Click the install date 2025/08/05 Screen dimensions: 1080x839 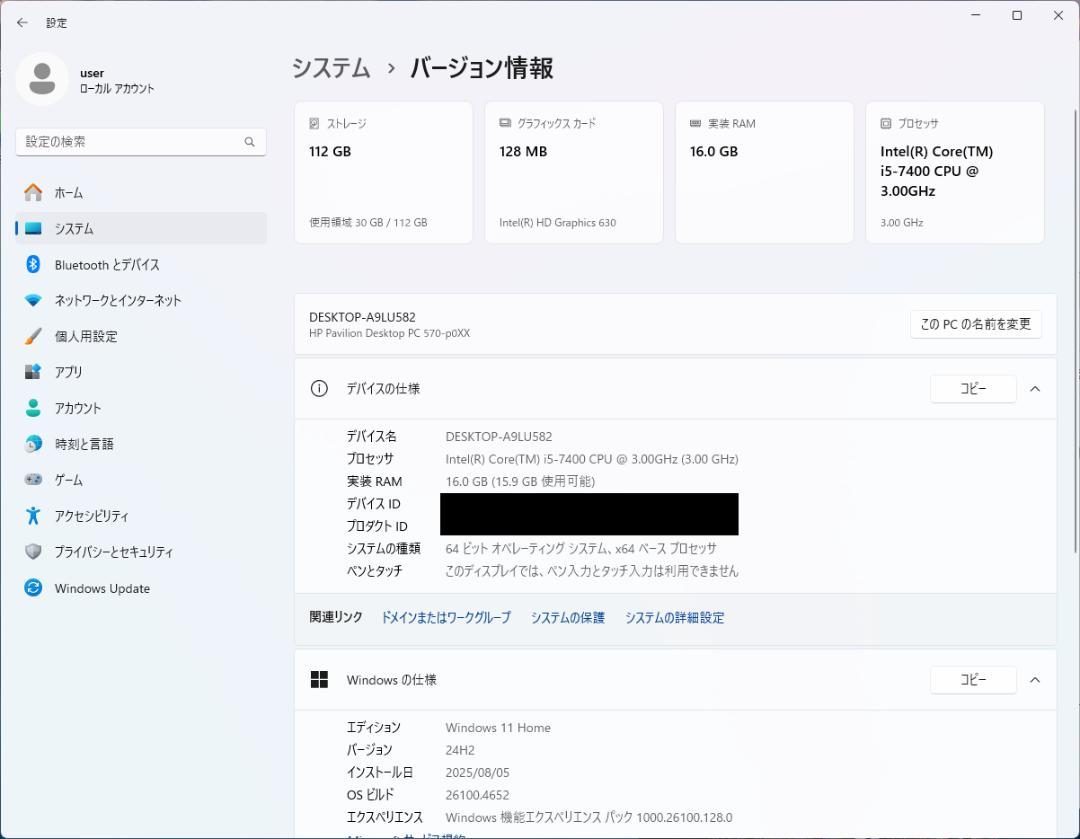coord(477,772)
